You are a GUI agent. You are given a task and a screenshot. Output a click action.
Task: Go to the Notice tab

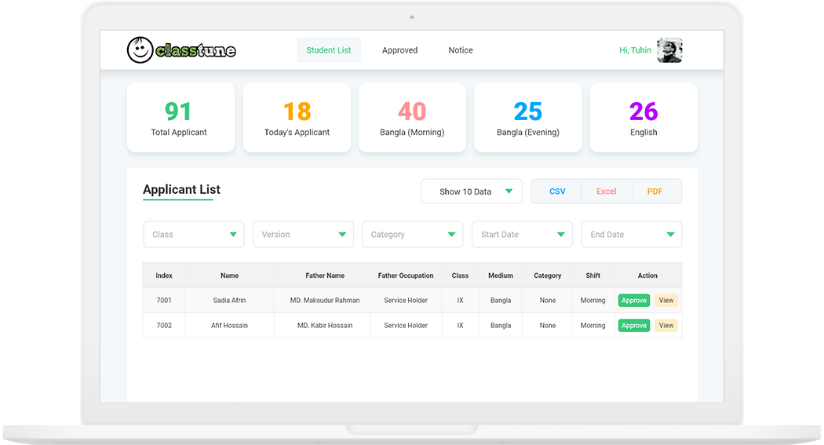click(x=460, y=50)
